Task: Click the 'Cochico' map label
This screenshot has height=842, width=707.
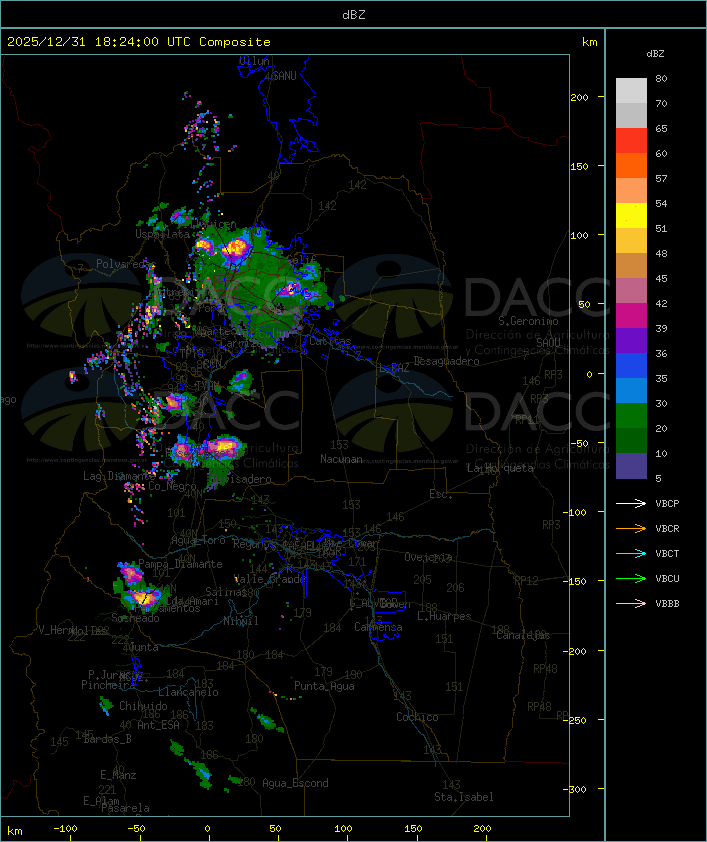Action: point(417,717)
